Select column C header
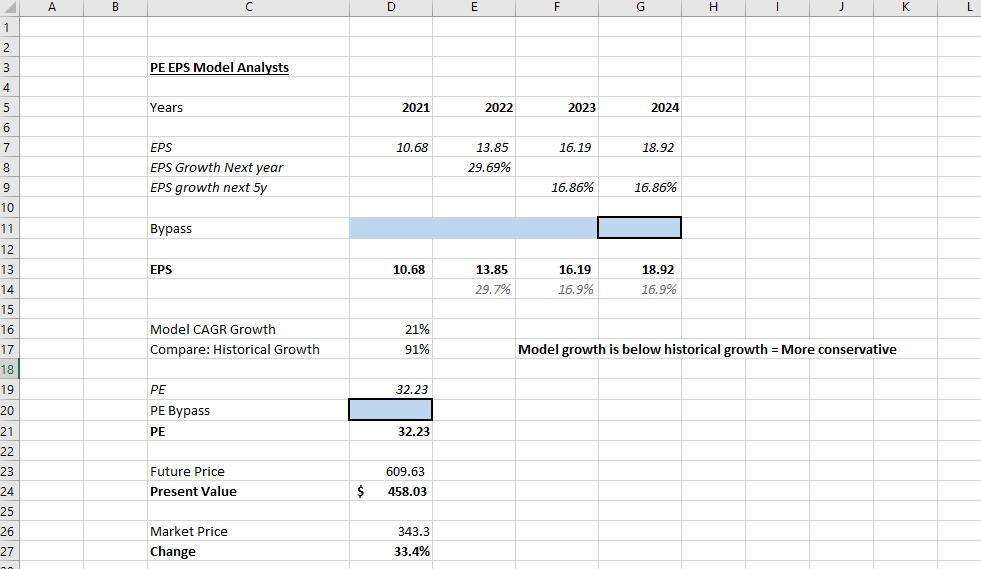The image size is (981, 569). (x=248, y=8)
